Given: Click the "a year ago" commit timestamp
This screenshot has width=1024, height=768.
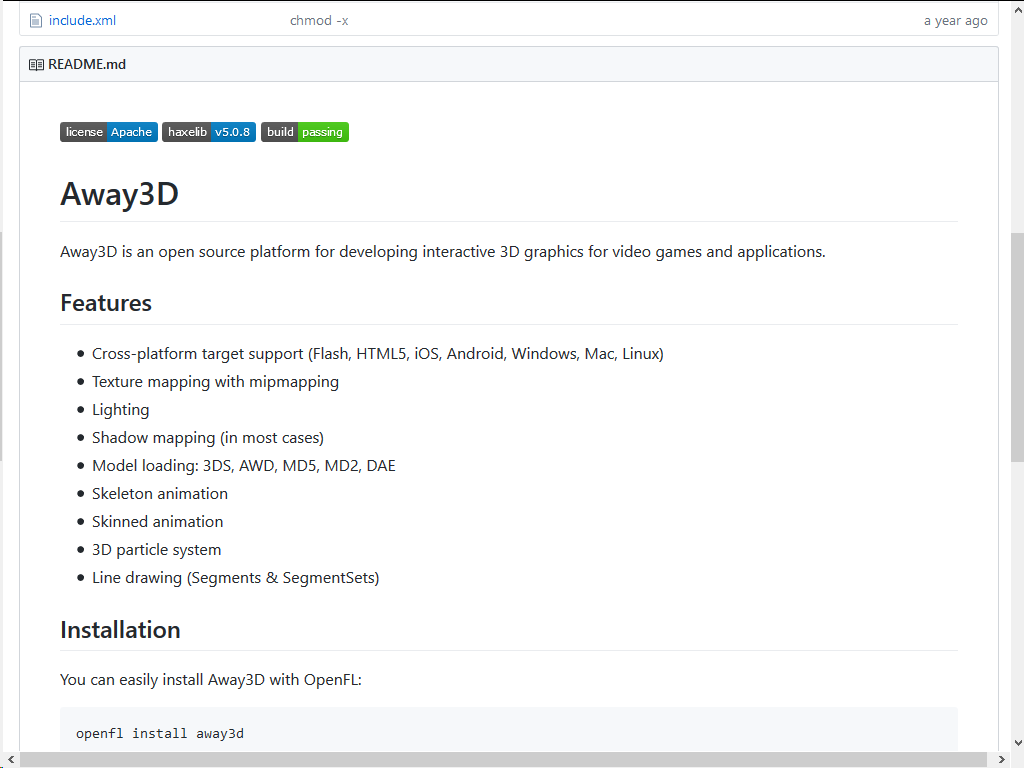Looking at the screenshot, I should click(x=955, y=20).
